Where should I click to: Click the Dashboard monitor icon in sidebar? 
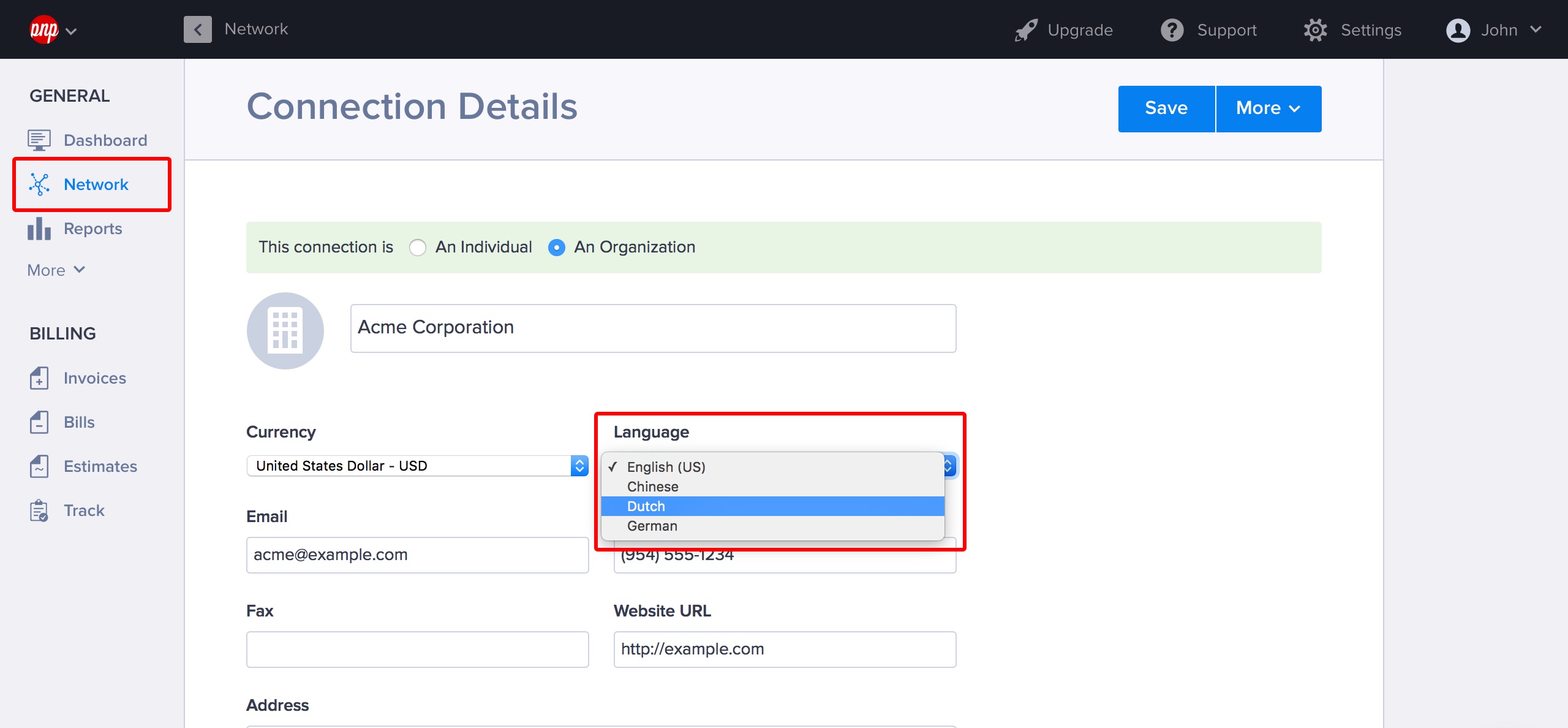[x=39, y=140]
